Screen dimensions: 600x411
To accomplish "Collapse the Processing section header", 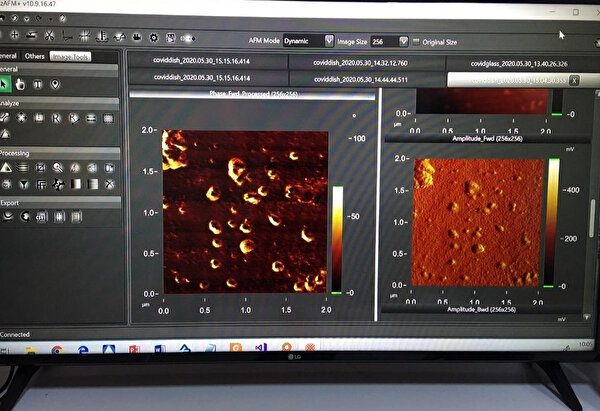I will (20, 153).
